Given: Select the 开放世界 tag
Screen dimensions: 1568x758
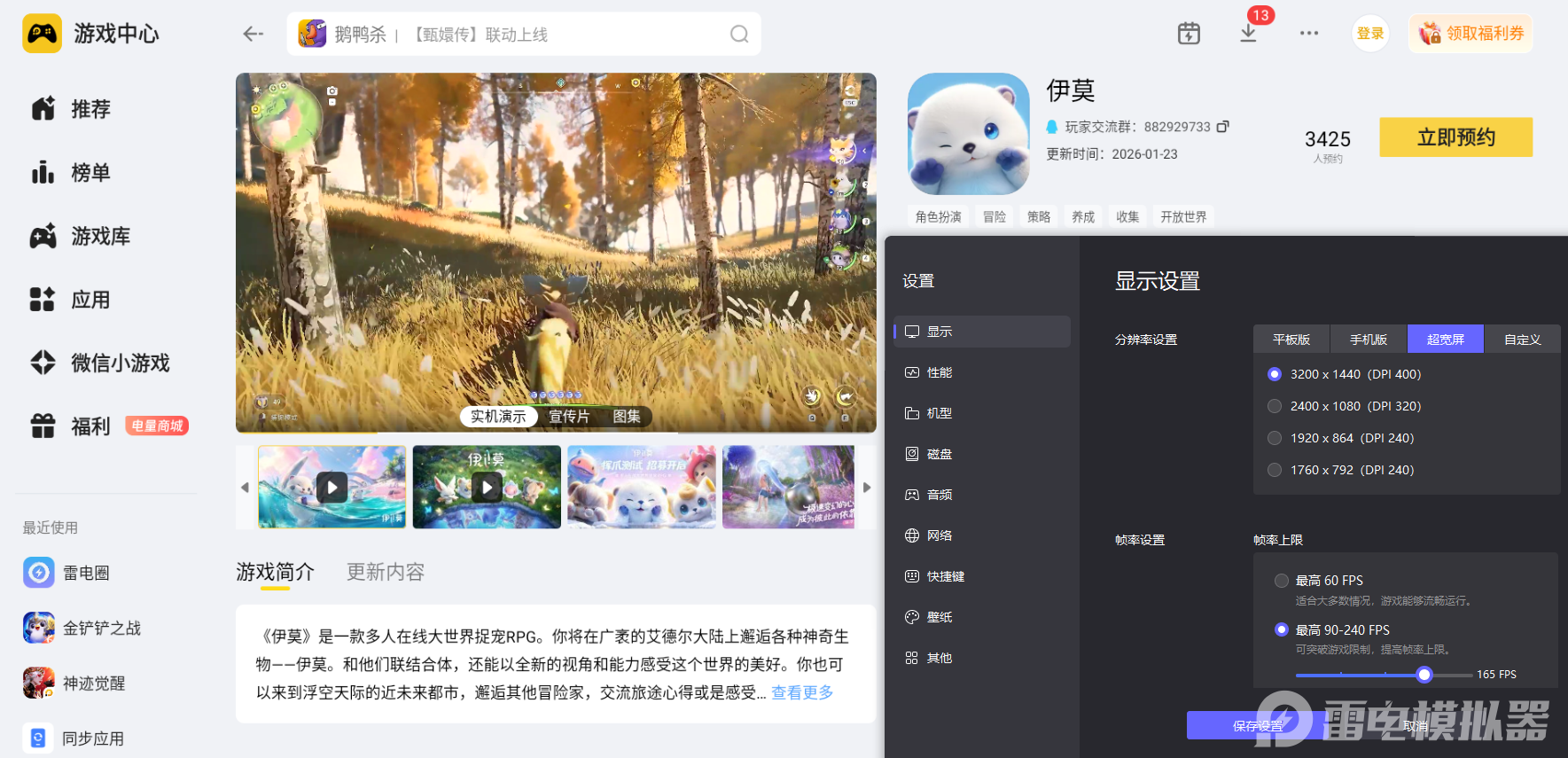Looking at the screenshot, I should pos(1183,216).
